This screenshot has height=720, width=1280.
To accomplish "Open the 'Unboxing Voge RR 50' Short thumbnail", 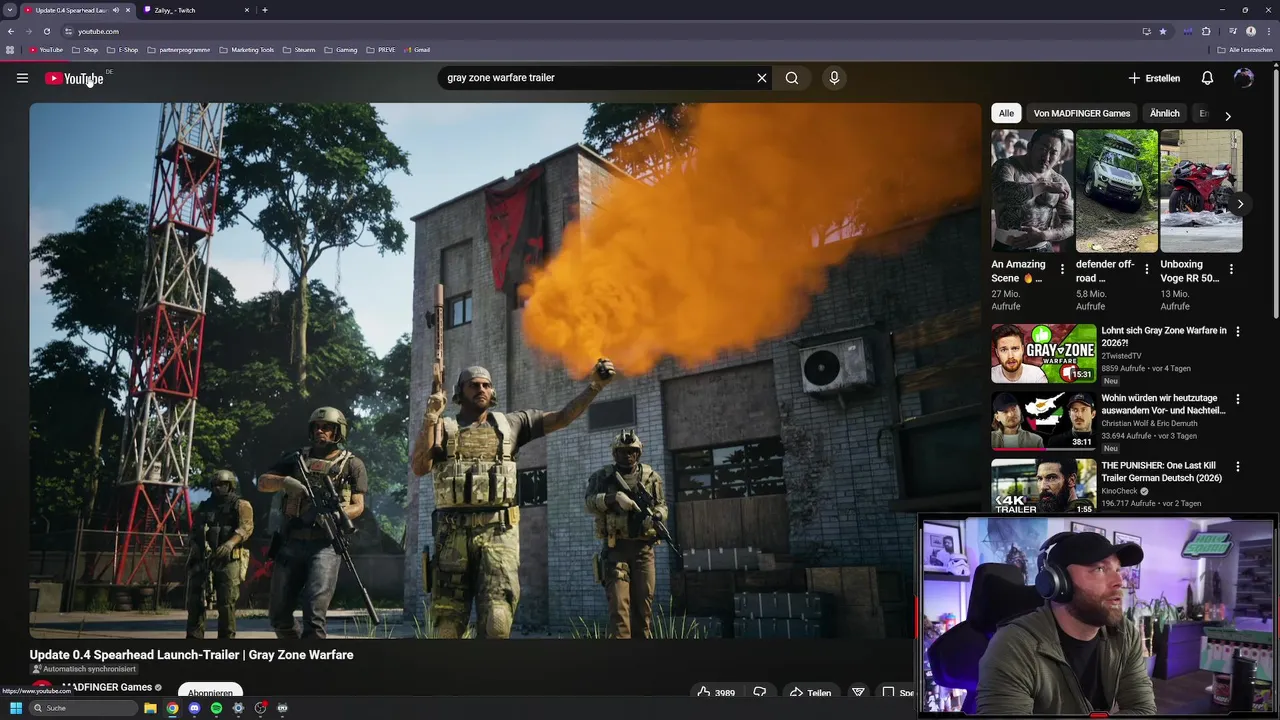I will [1201, 190].
